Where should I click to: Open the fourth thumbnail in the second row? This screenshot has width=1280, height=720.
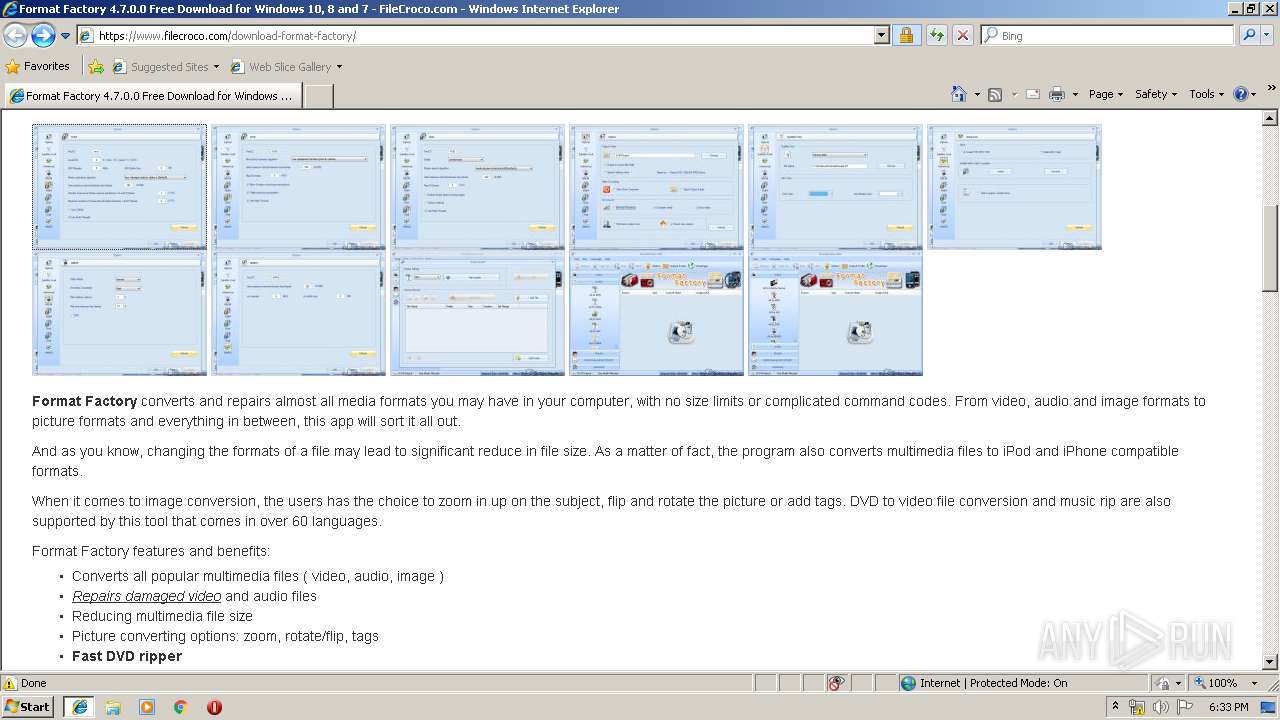pyautogui.click(x=657, y=314)
